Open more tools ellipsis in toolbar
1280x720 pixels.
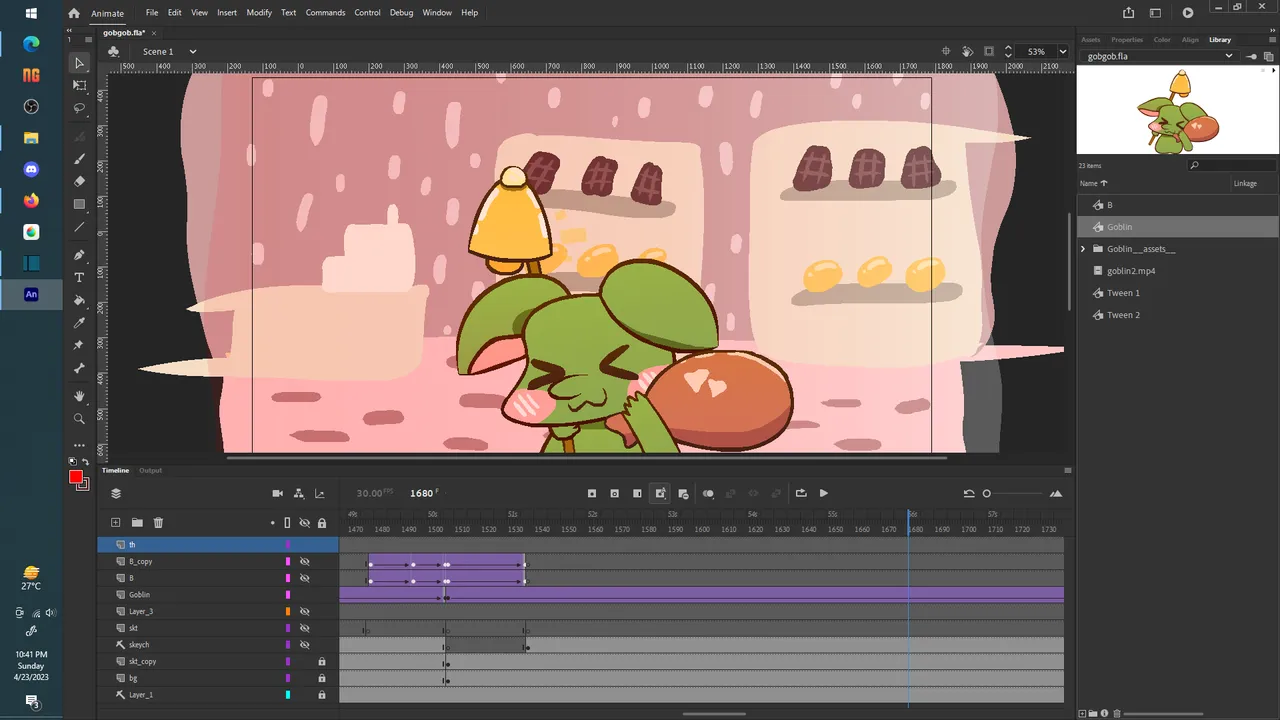[80, 445]
